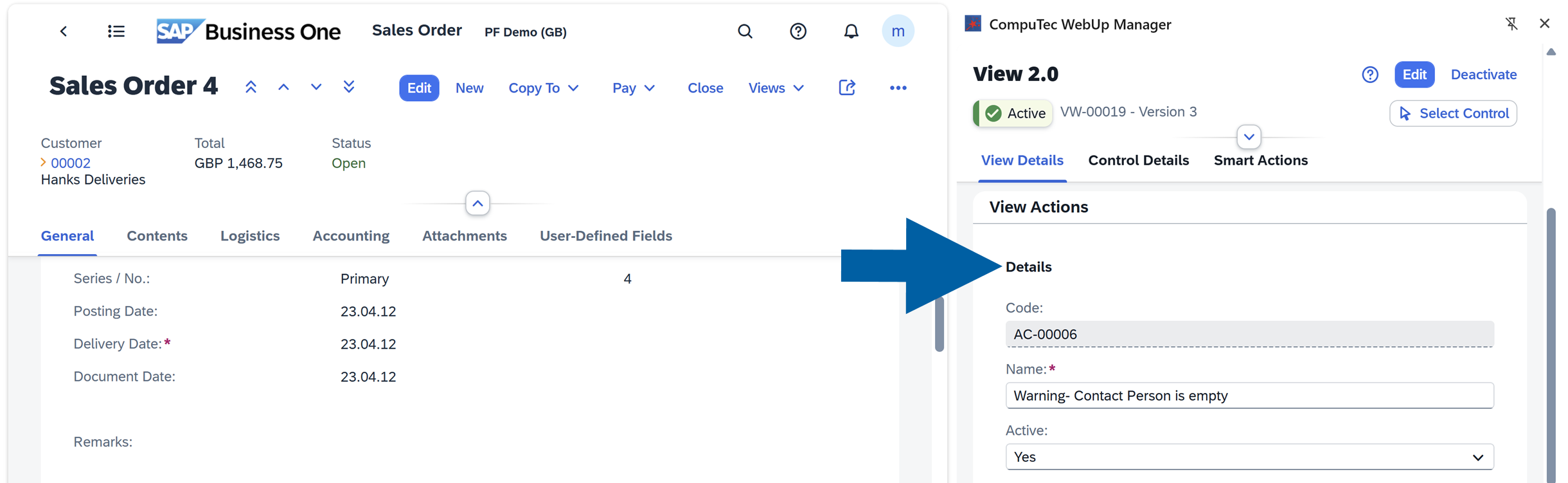Open notifications bell
Screen dimensions: 1568x483
coord(851,32)
